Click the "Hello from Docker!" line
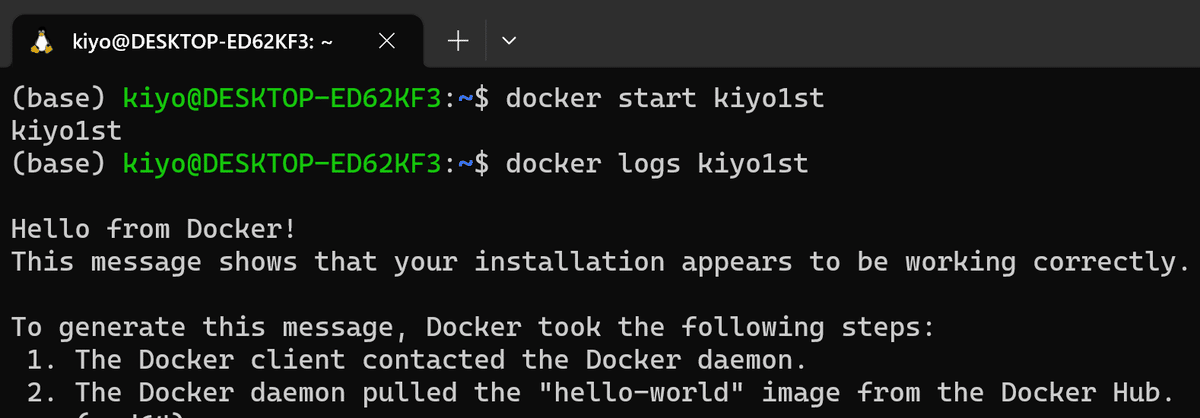This screenshot has width=1200, height=418. point(153,229)
